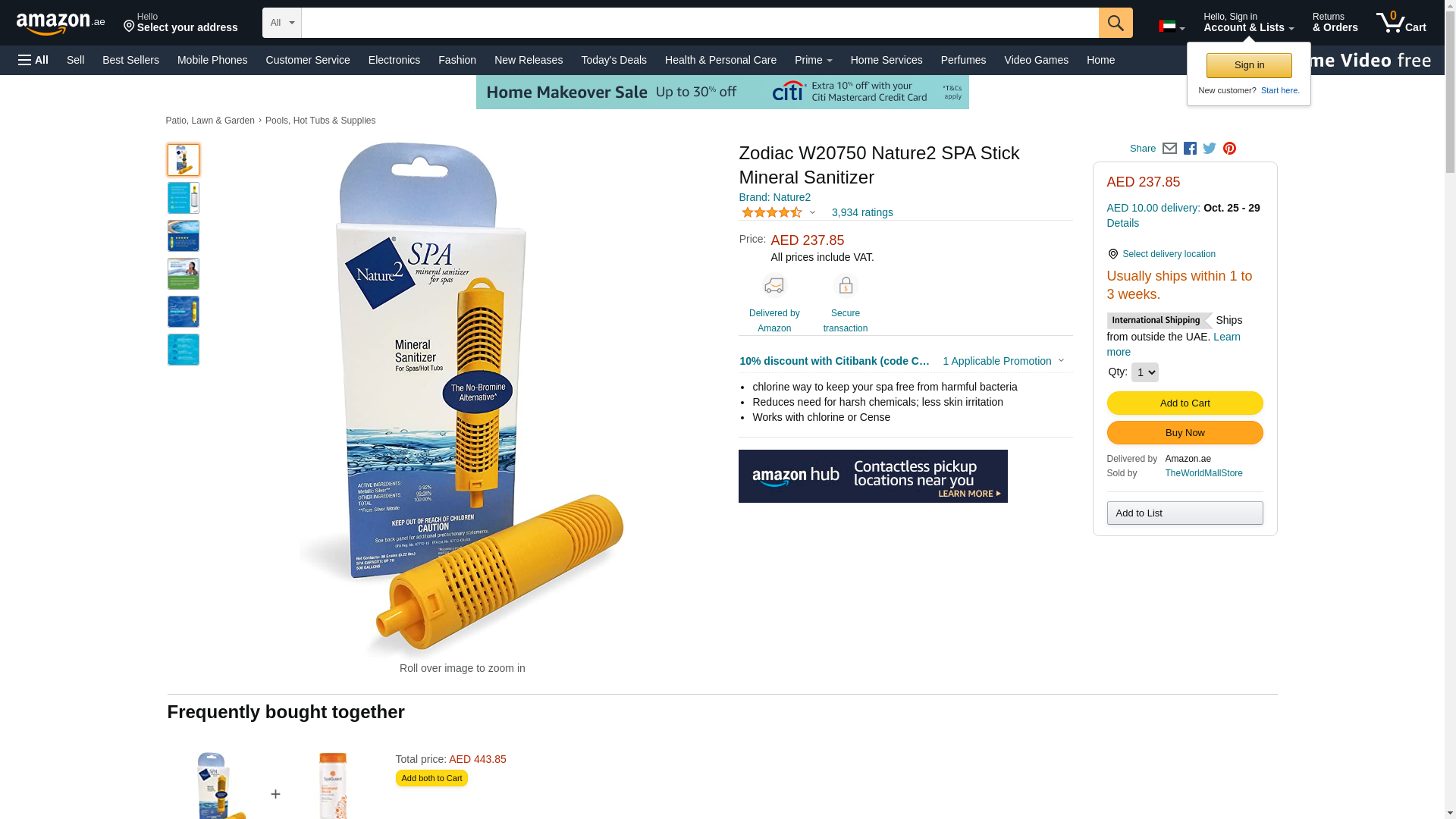Open the star ratings breakdown popover
The height and width of the screenshot is (819, 1456).
click(x=779, y=212)
